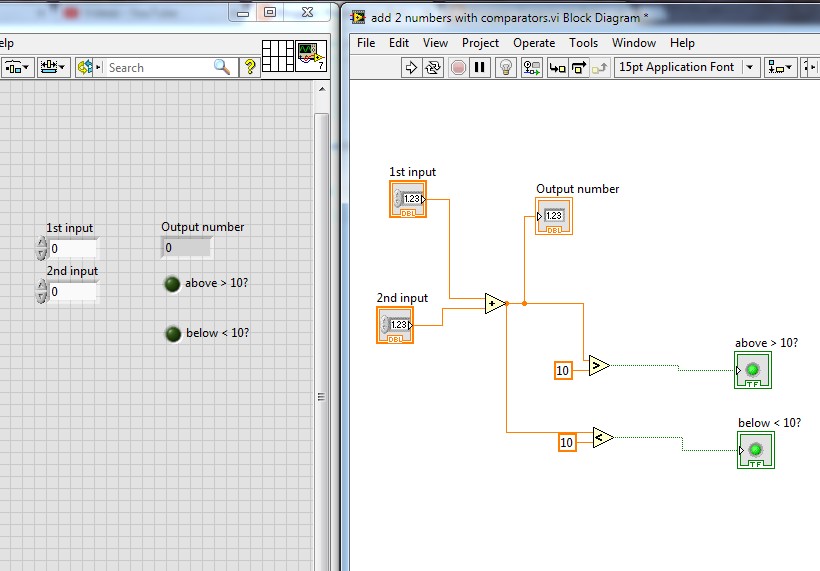Select the 'above > 10?' boolean terminal

tap(753, 370)
